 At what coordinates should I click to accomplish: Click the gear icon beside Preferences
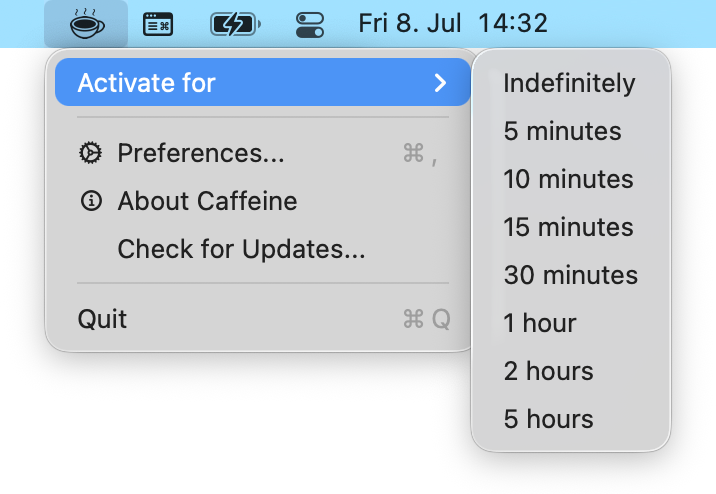(90, 153)
